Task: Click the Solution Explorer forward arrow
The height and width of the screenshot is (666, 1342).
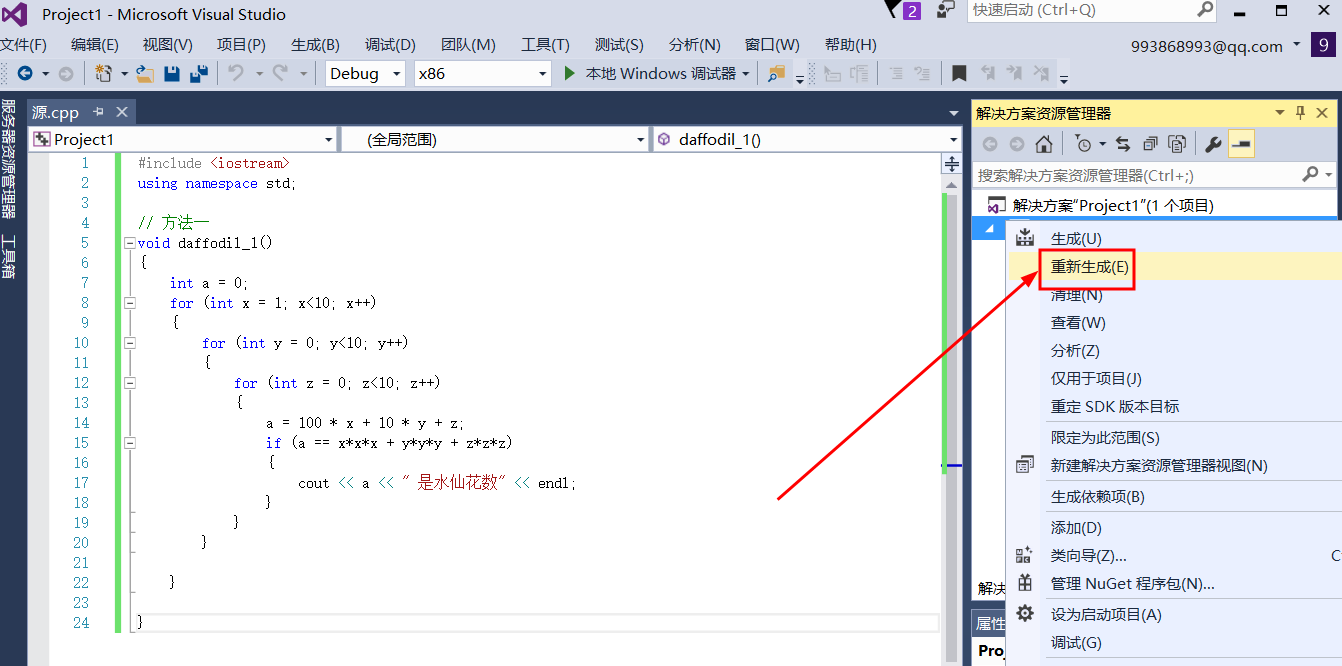Action: coord(1017,144)
